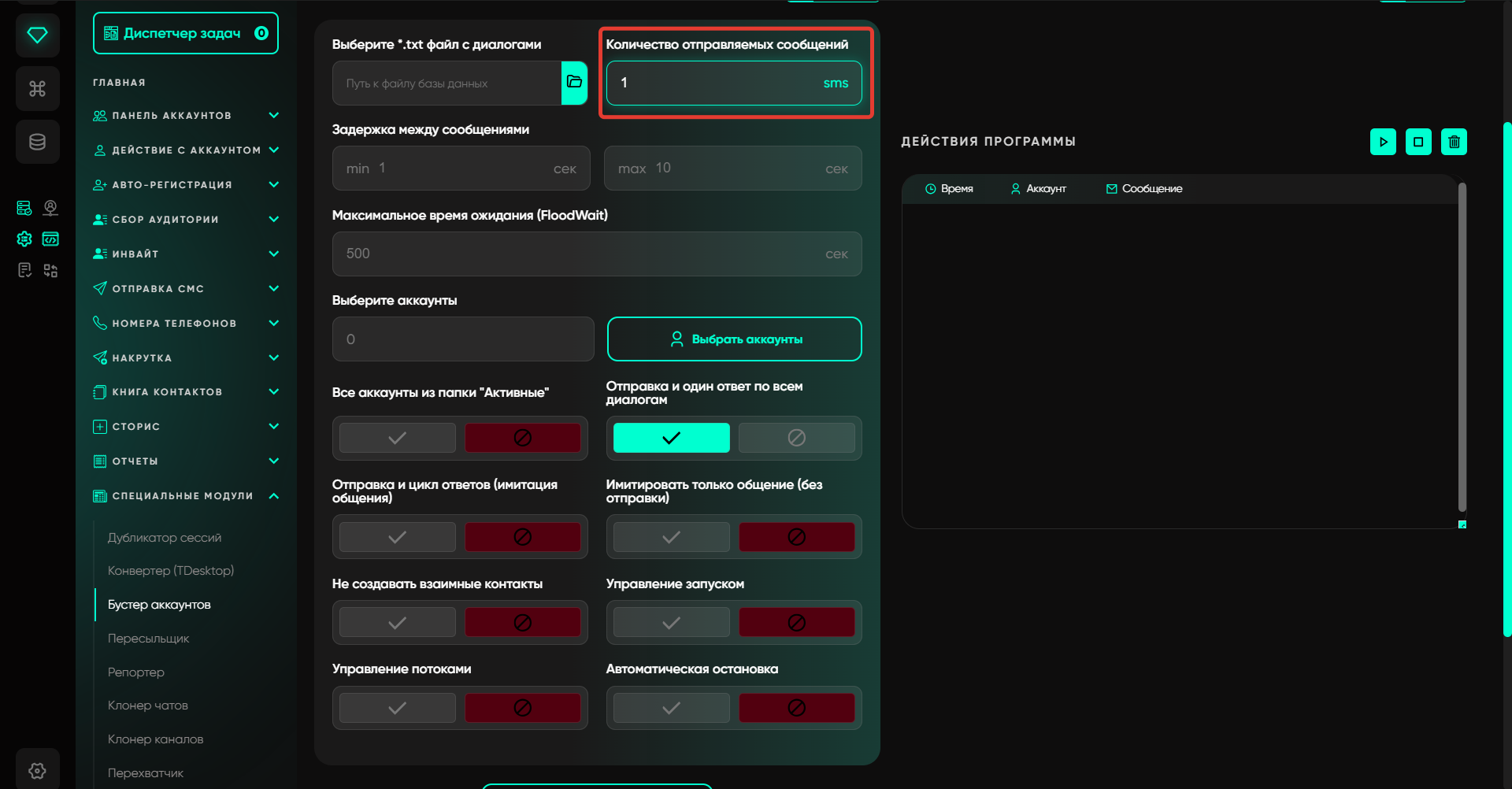Click the program actions log scrollbar
The width and height of the screenshot is (1512, 789).
click(x=1462, y=346)
